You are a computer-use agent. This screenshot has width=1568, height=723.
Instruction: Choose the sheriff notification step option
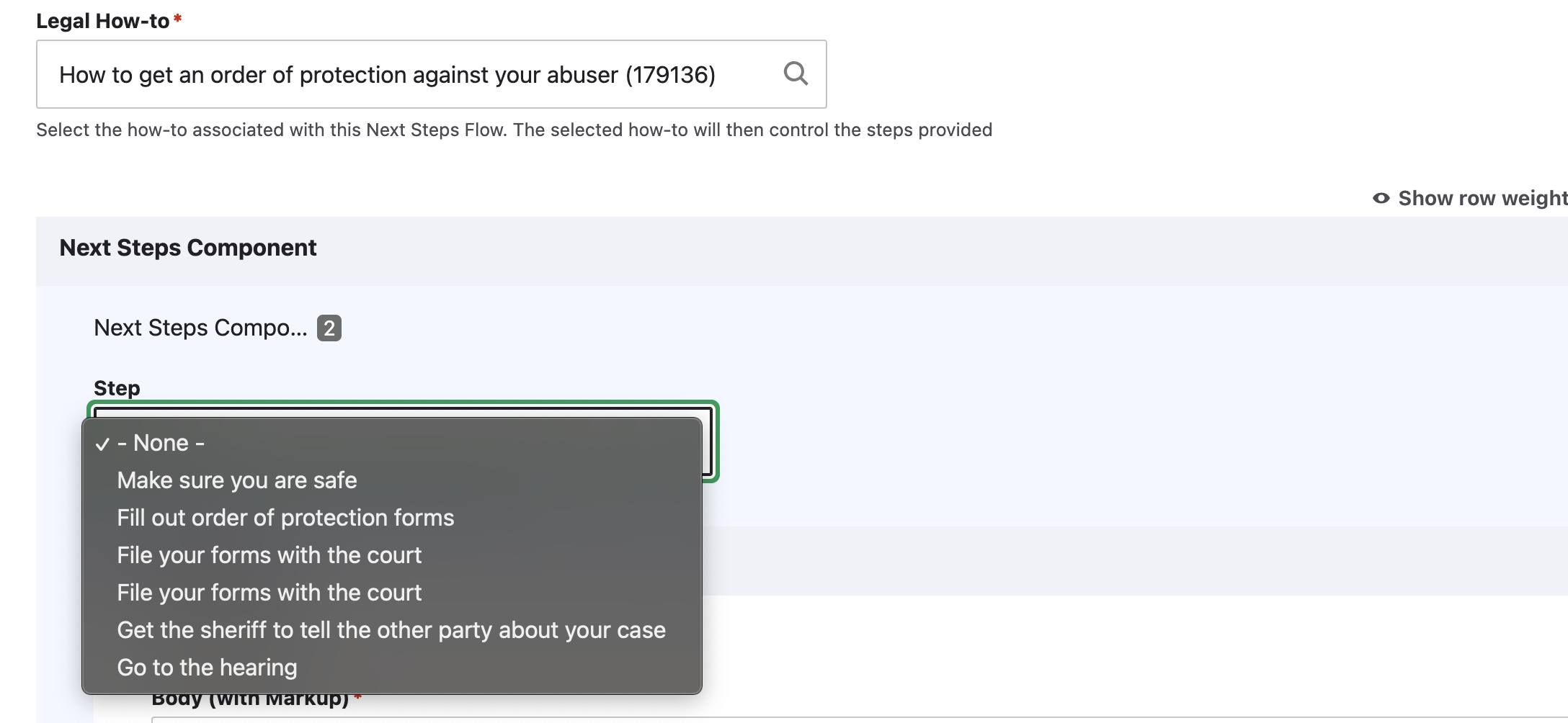pyautogui.click(x=392, y=630)
